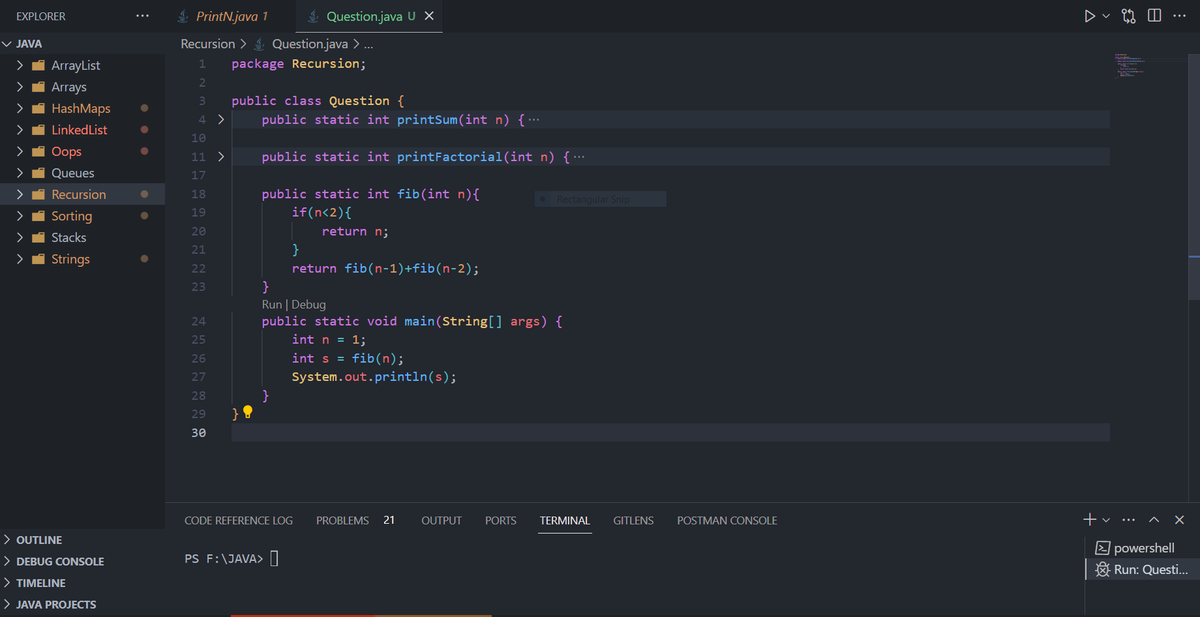Click into the terminal prompt input
Viewport: 1200px width, 617px height.
(x=273, y=558)
